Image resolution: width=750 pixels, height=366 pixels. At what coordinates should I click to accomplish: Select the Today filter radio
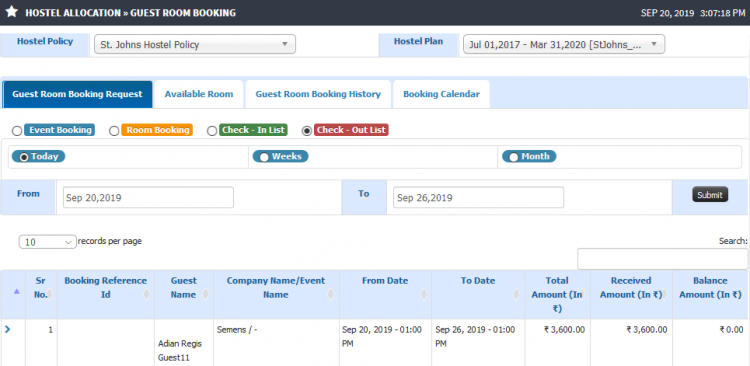(23, 157)
